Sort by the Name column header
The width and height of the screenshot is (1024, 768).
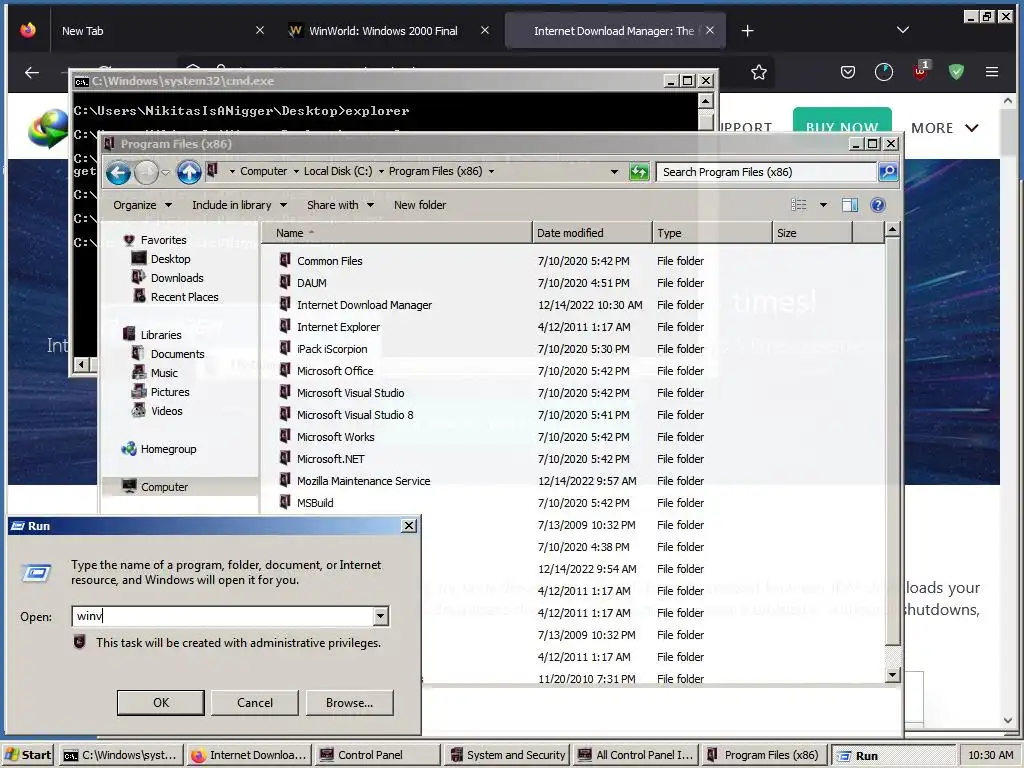[396, 232]
